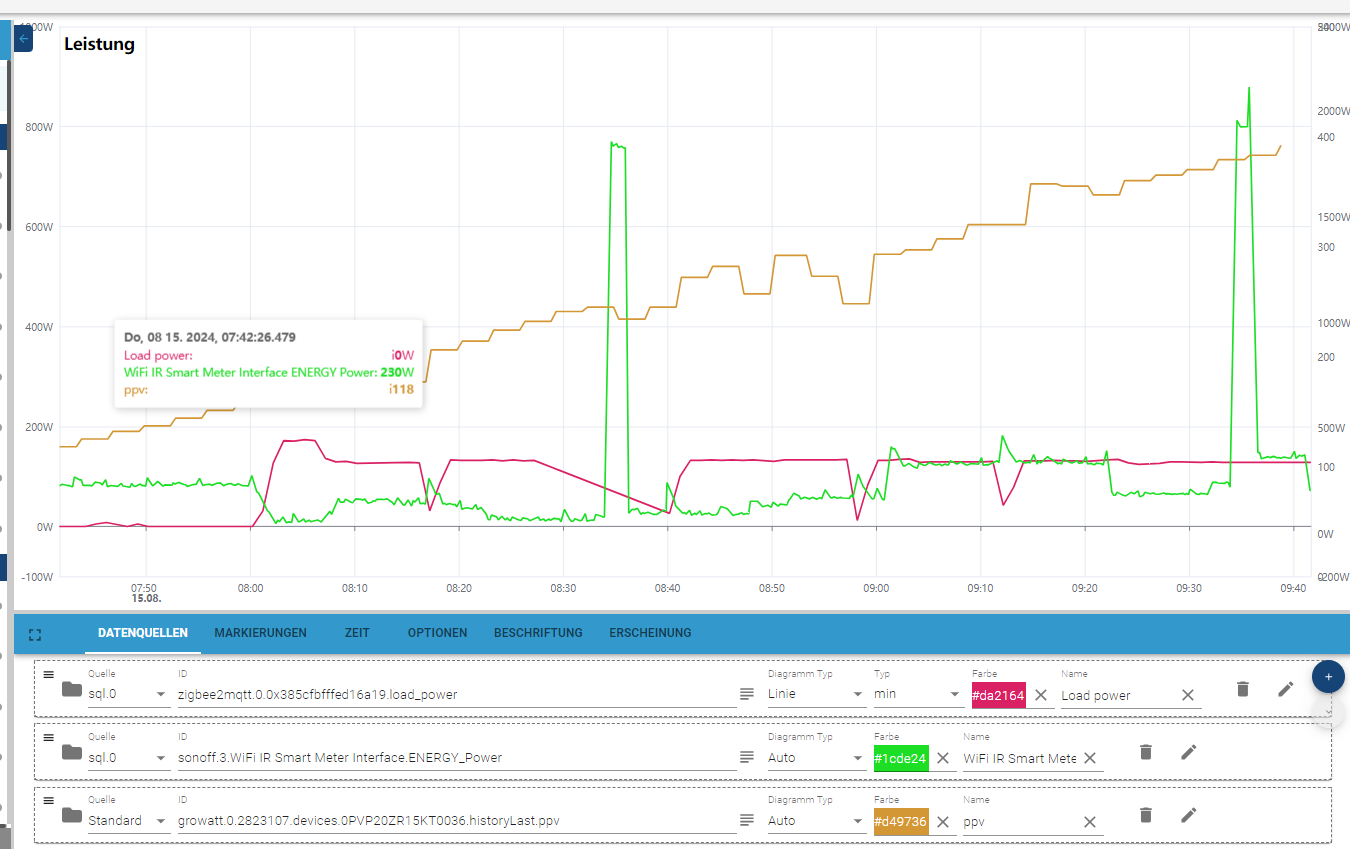1350x849 pixels.
Task: Open the Optionen tab
Action: tap(438, 633)
